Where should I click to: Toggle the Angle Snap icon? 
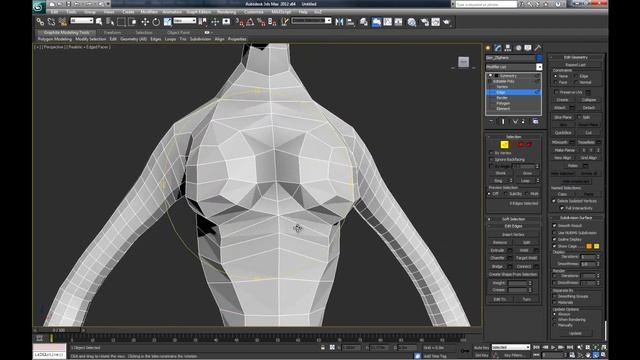point(250,22)
